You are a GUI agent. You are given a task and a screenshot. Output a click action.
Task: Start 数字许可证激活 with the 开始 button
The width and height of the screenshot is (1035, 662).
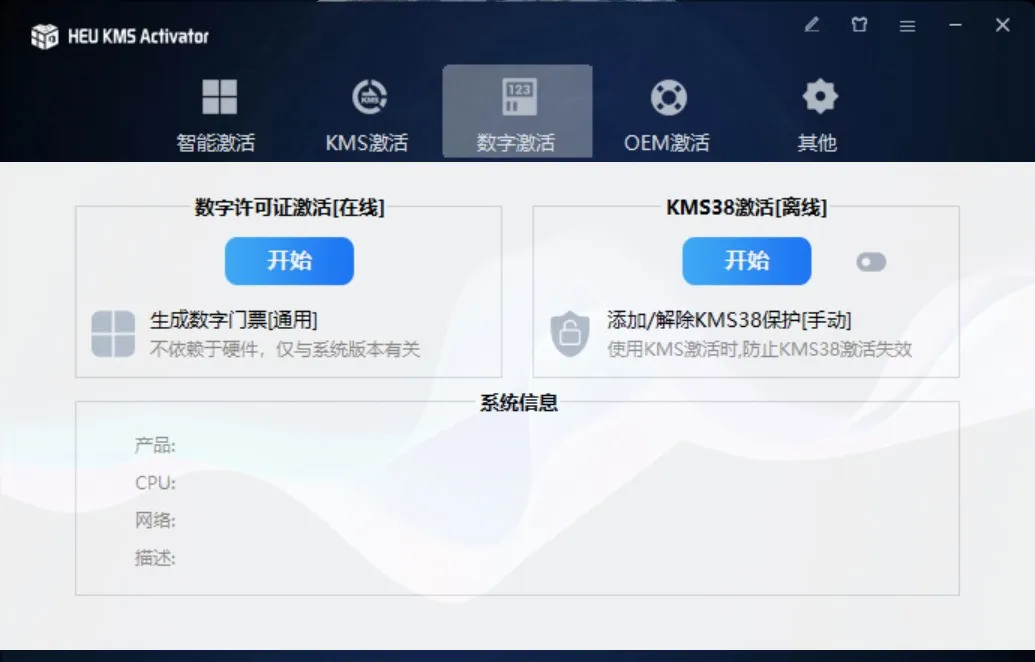[289, 261]
